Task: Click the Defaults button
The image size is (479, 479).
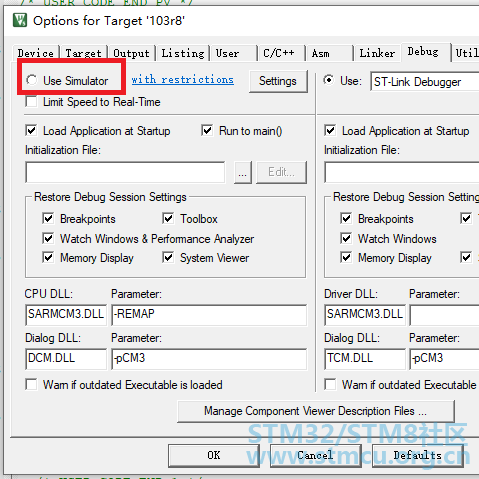Action: pos(417,455)
